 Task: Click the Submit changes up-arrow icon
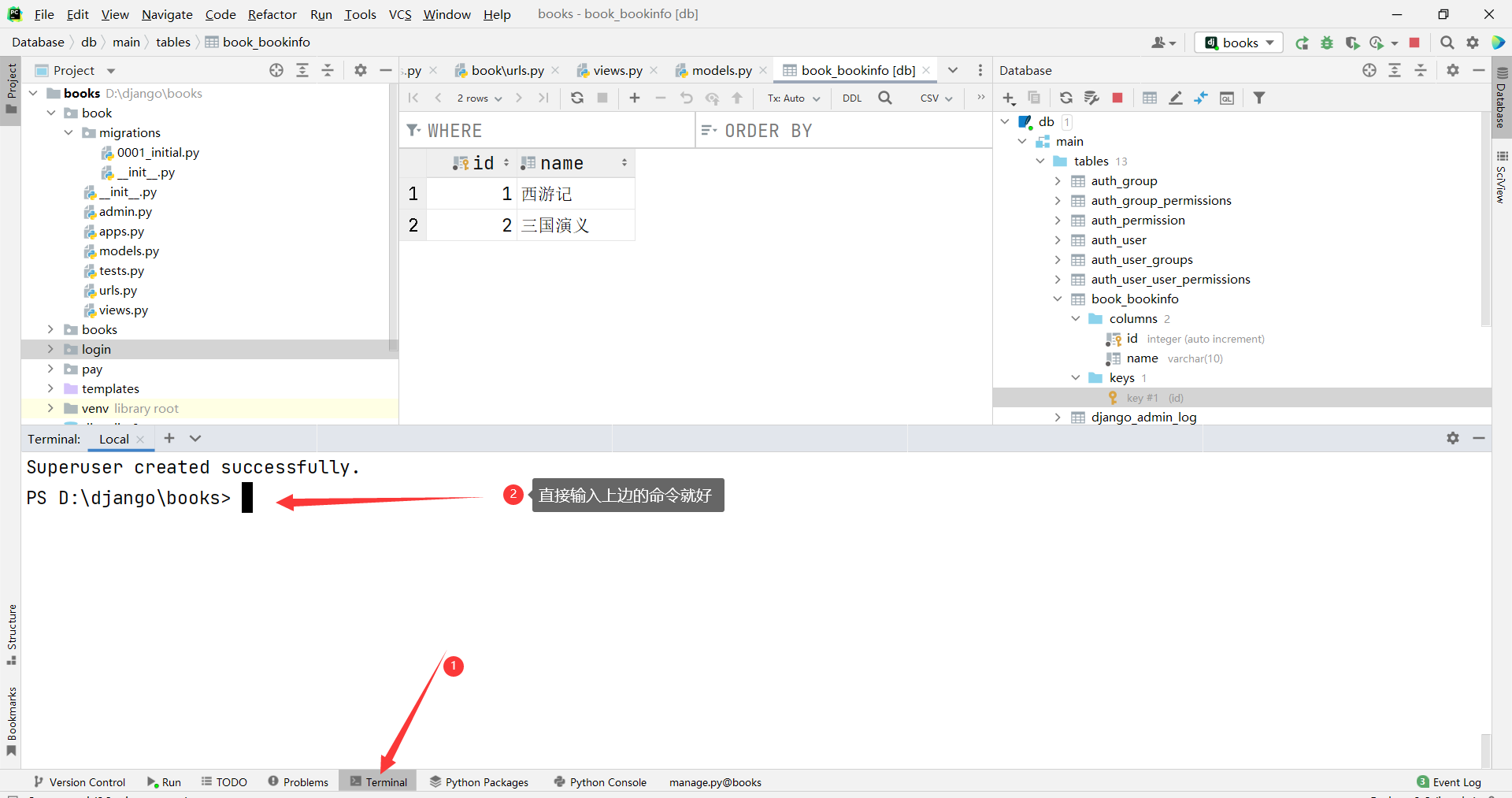[x=737, y=98]
